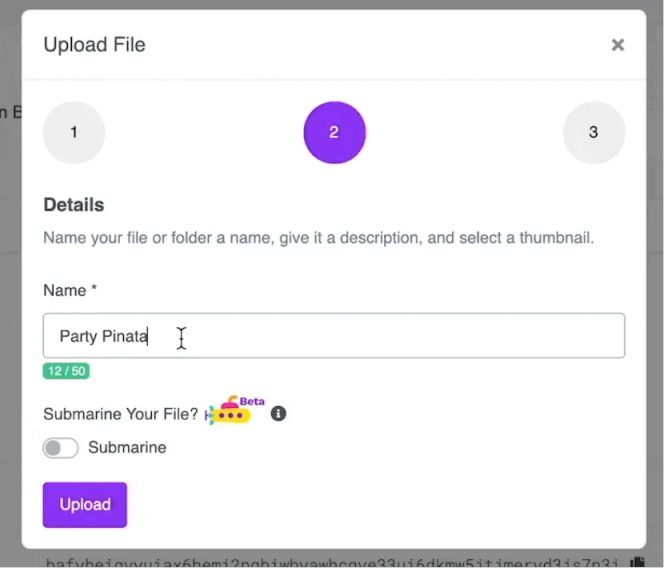Click the Beta label above submarine
664x568 pixels.
pyautogui.click(x=252, y=401)
